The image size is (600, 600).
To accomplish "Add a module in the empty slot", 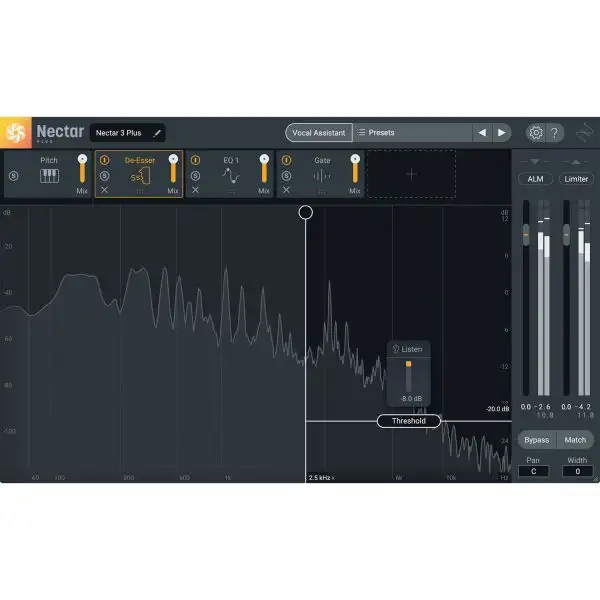I will [x=411, y=174].
